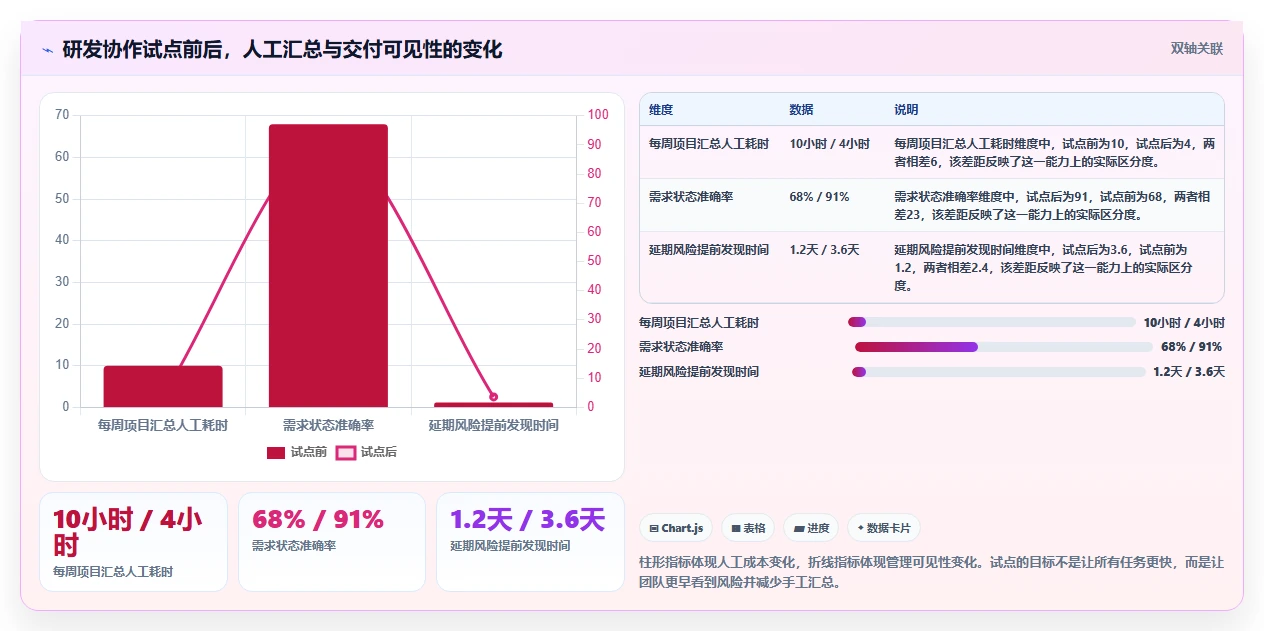Click the lightning icon beside the dashboard title

tap(47, 50)
